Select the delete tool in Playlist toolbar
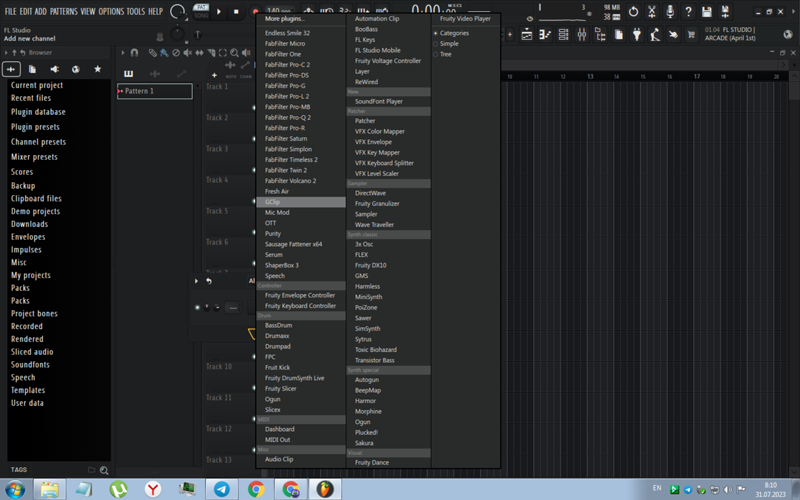The height and width of the screenshot is (500, 800). click(176, 53)
